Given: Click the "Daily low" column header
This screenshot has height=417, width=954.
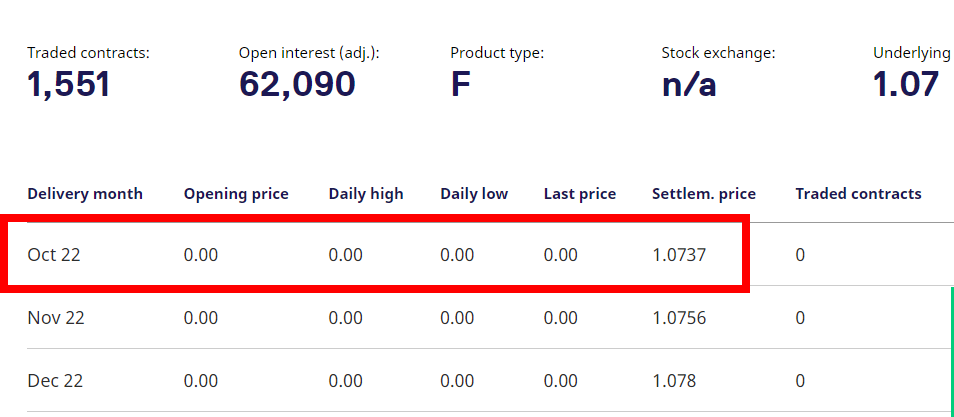Looking at the screenshot, I should [x=474, y=194].
